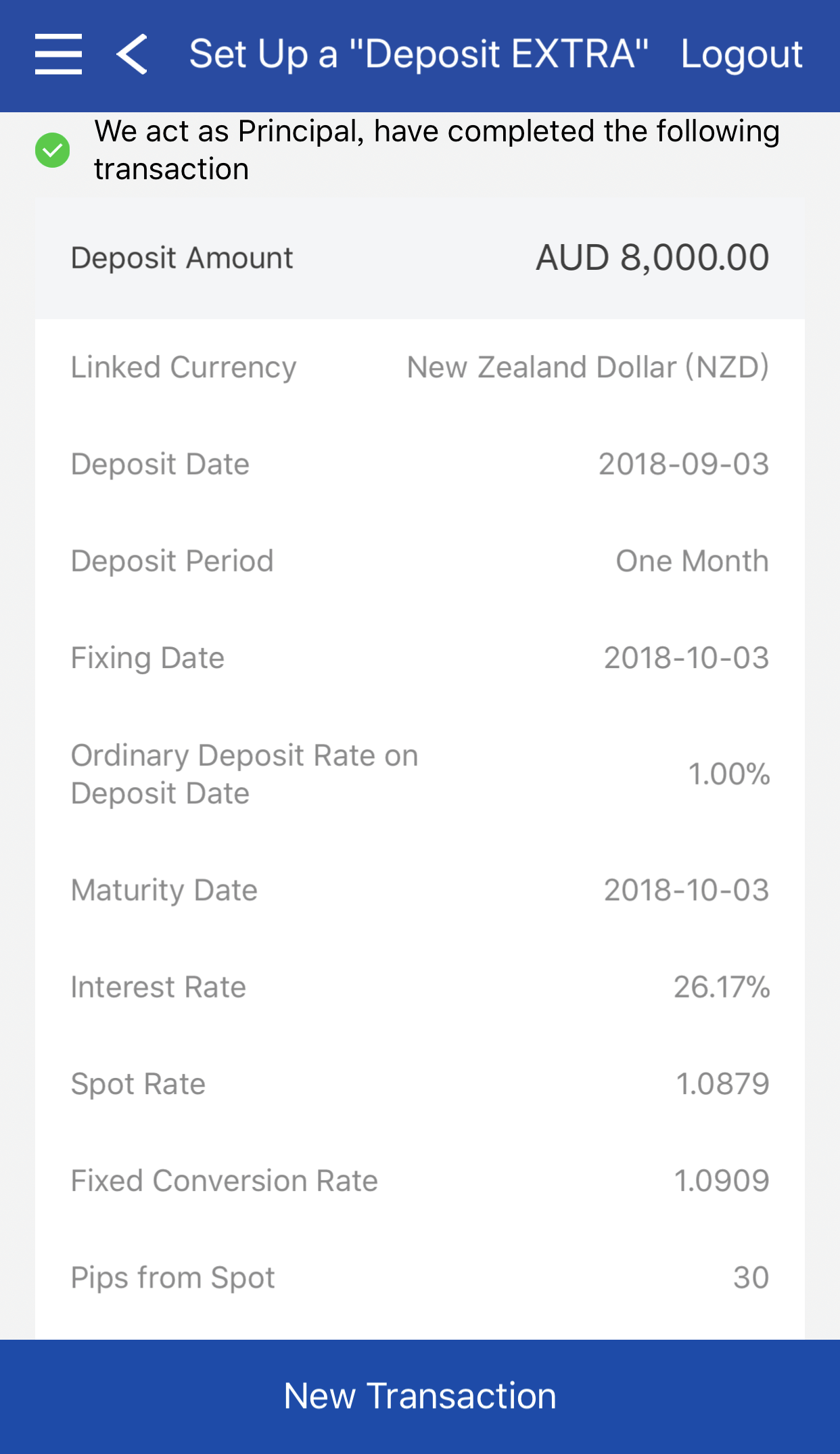Select the Spot Rate 1.0879 value

722,1084
